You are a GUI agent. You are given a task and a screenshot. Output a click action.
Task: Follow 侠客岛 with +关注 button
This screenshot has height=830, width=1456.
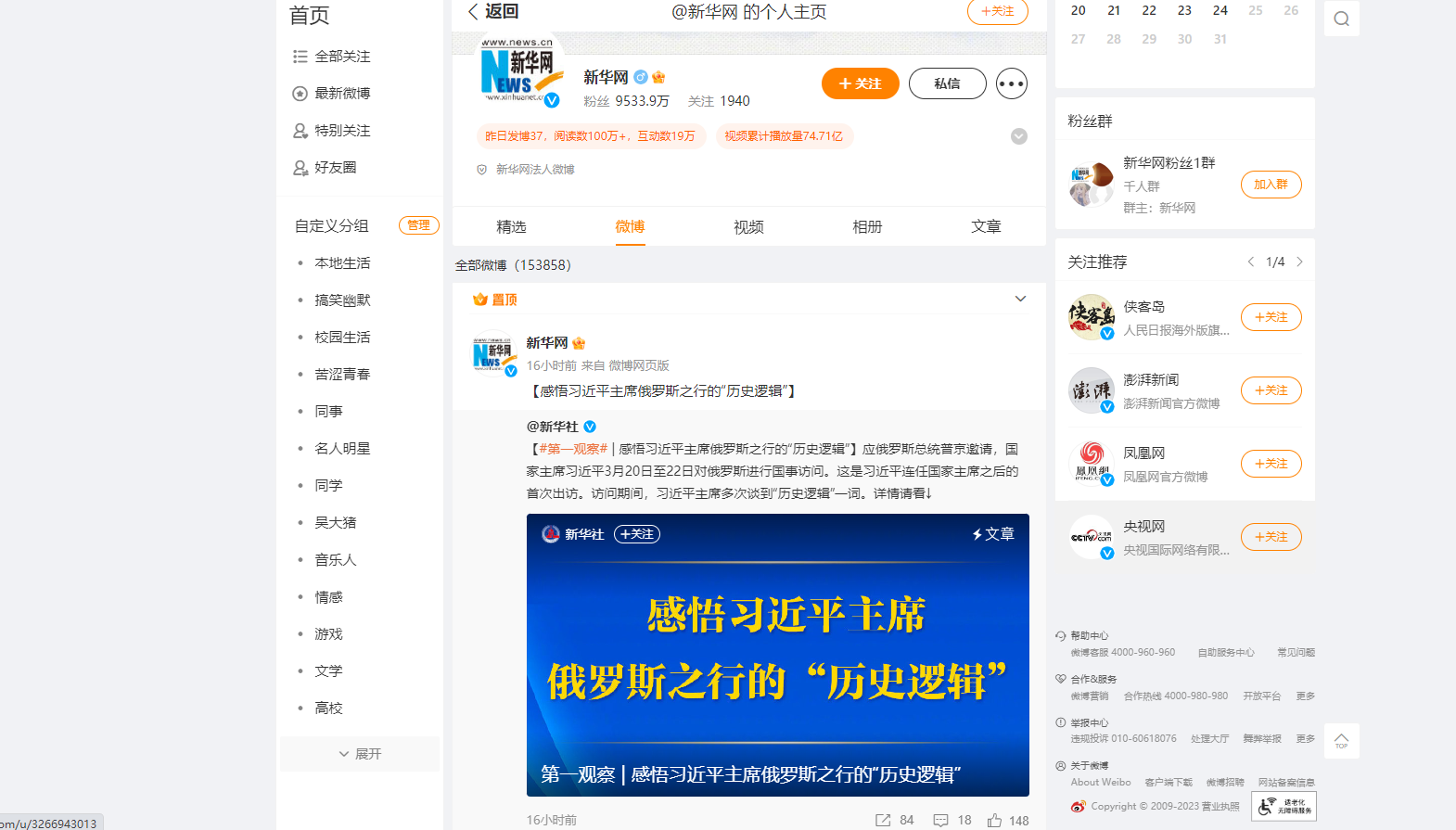tap(1271, 317)
